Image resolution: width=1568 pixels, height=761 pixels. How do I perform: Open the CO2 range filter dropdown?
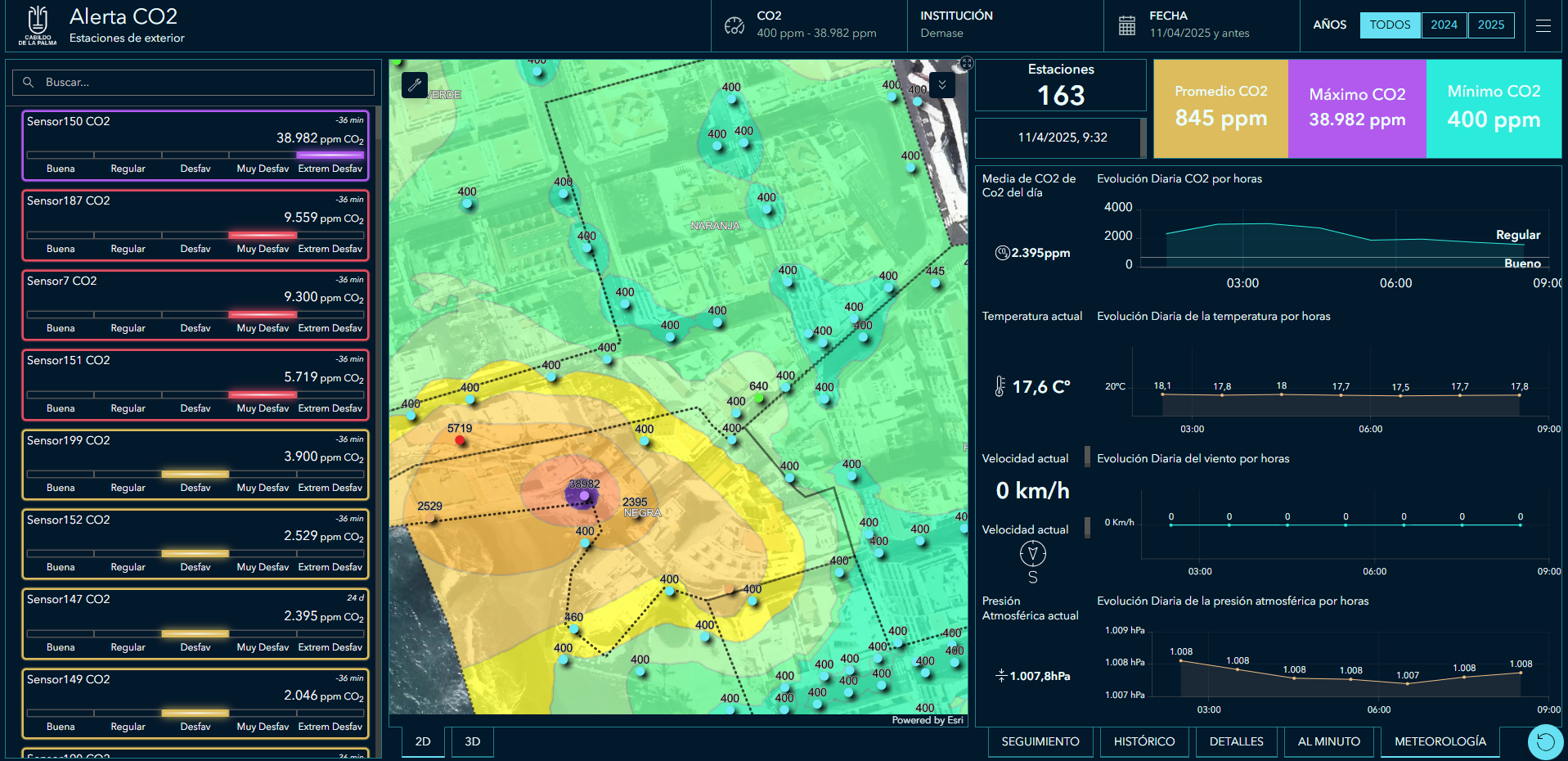coord(809,25)
